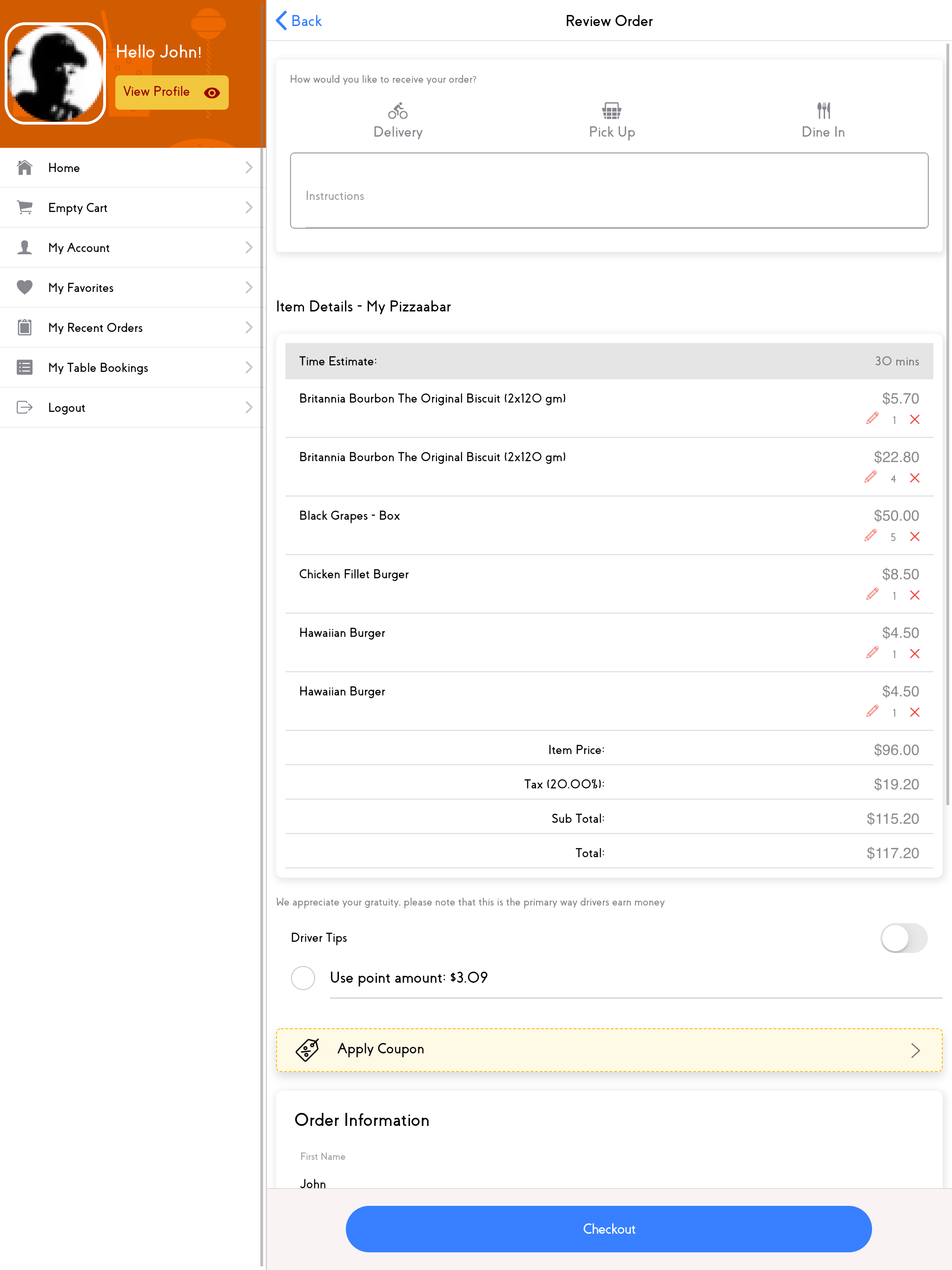Open My Account via its chevron arrow

[x=249, y=247]
